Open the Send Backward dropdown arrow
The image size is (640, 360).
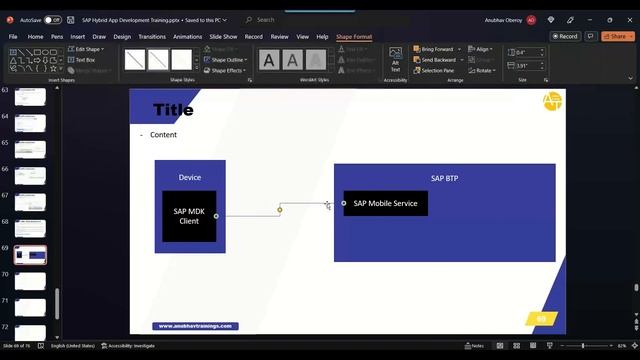(x=462, y=60)
